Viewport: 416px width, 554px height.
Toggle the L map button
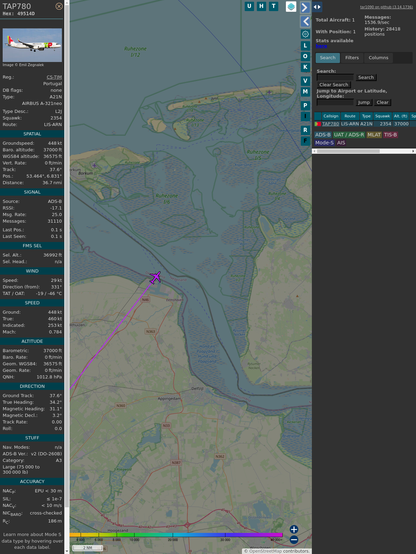(305, 46)
